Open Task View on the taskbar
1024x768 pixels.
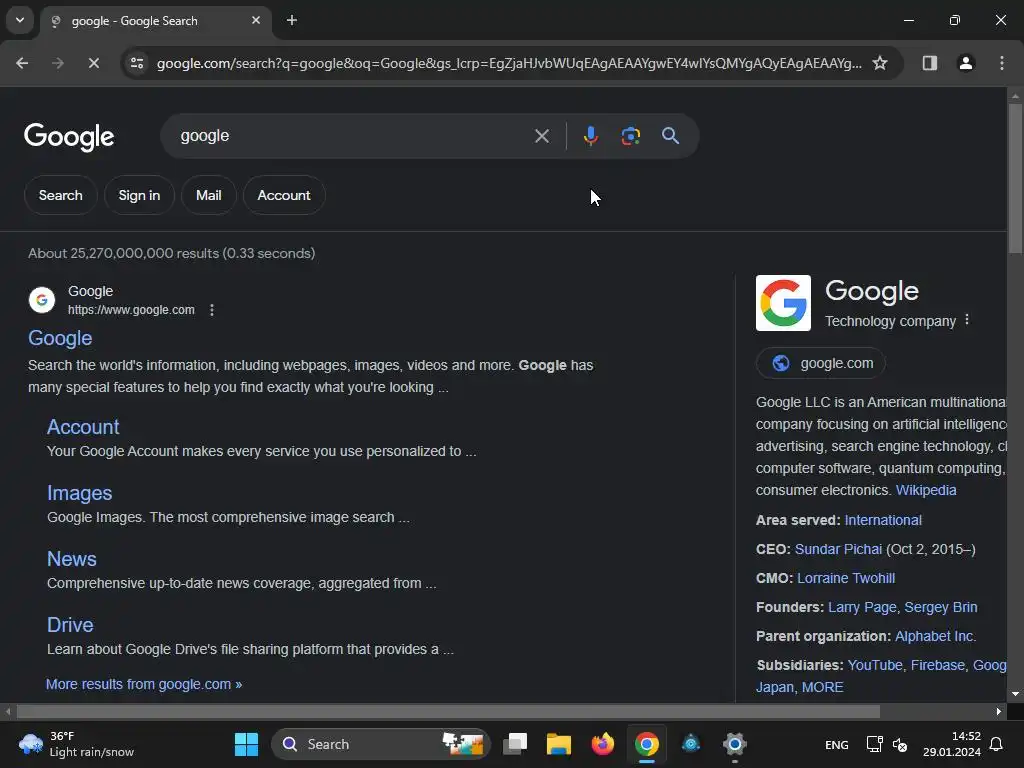coord(515,744)
